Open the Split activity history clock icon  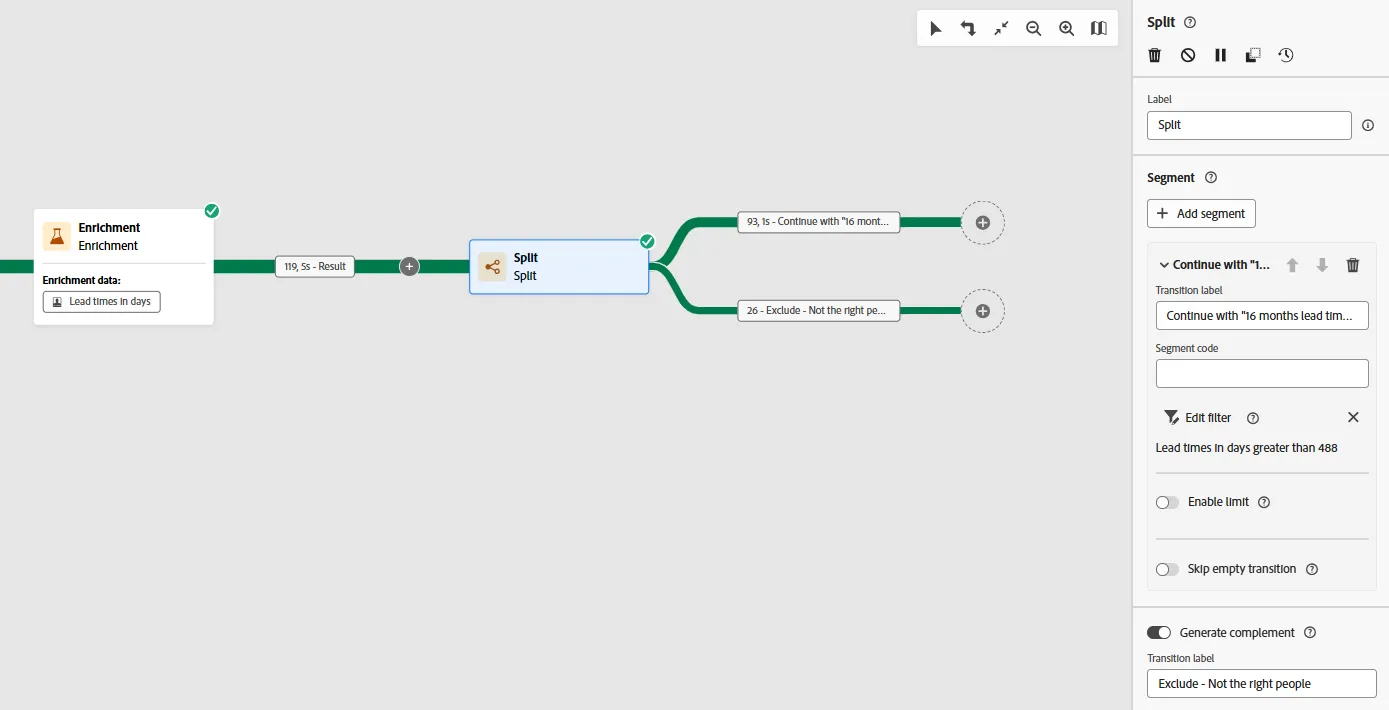1286,55
